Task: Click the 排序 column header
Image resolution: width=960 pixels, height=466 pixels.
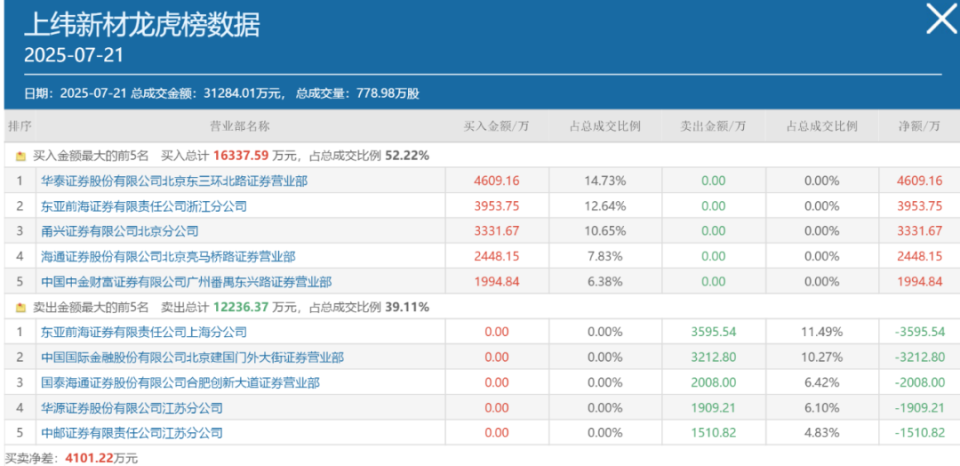Action: click(20, 126)
